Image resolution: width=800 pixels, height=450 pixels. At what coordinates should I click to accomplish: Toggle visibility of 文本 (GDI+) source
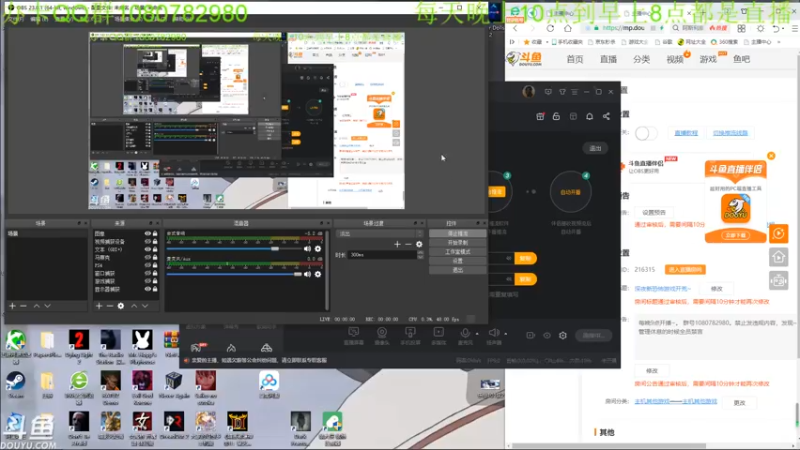(147, 249)
